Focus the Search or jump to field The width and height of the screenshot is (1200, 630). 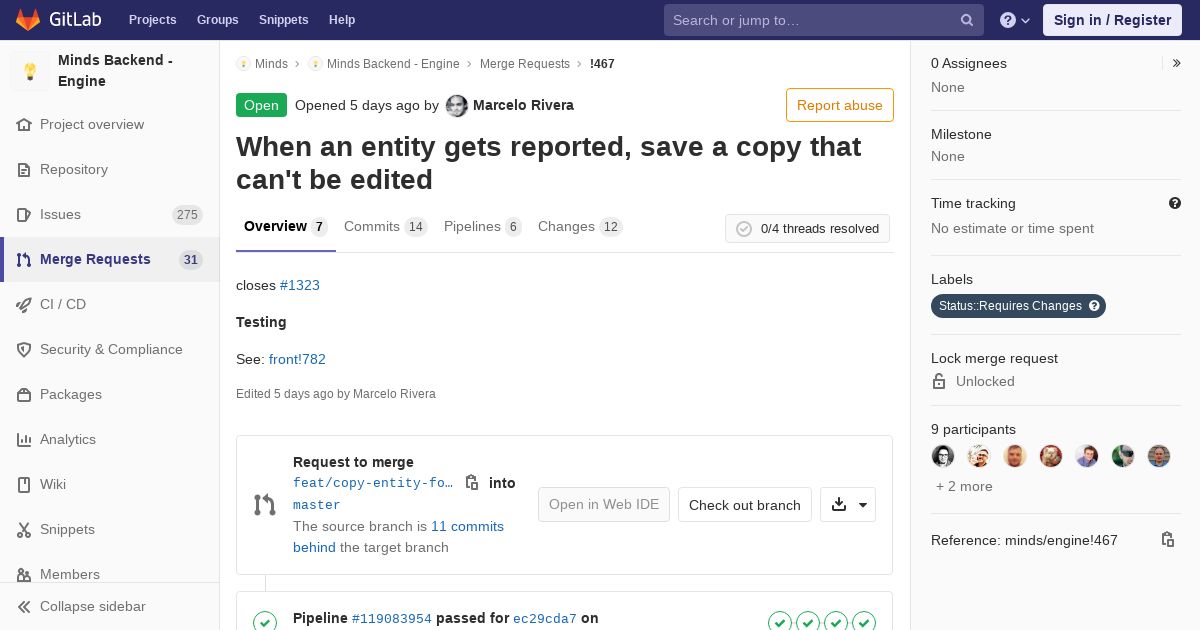pos(824,20)
